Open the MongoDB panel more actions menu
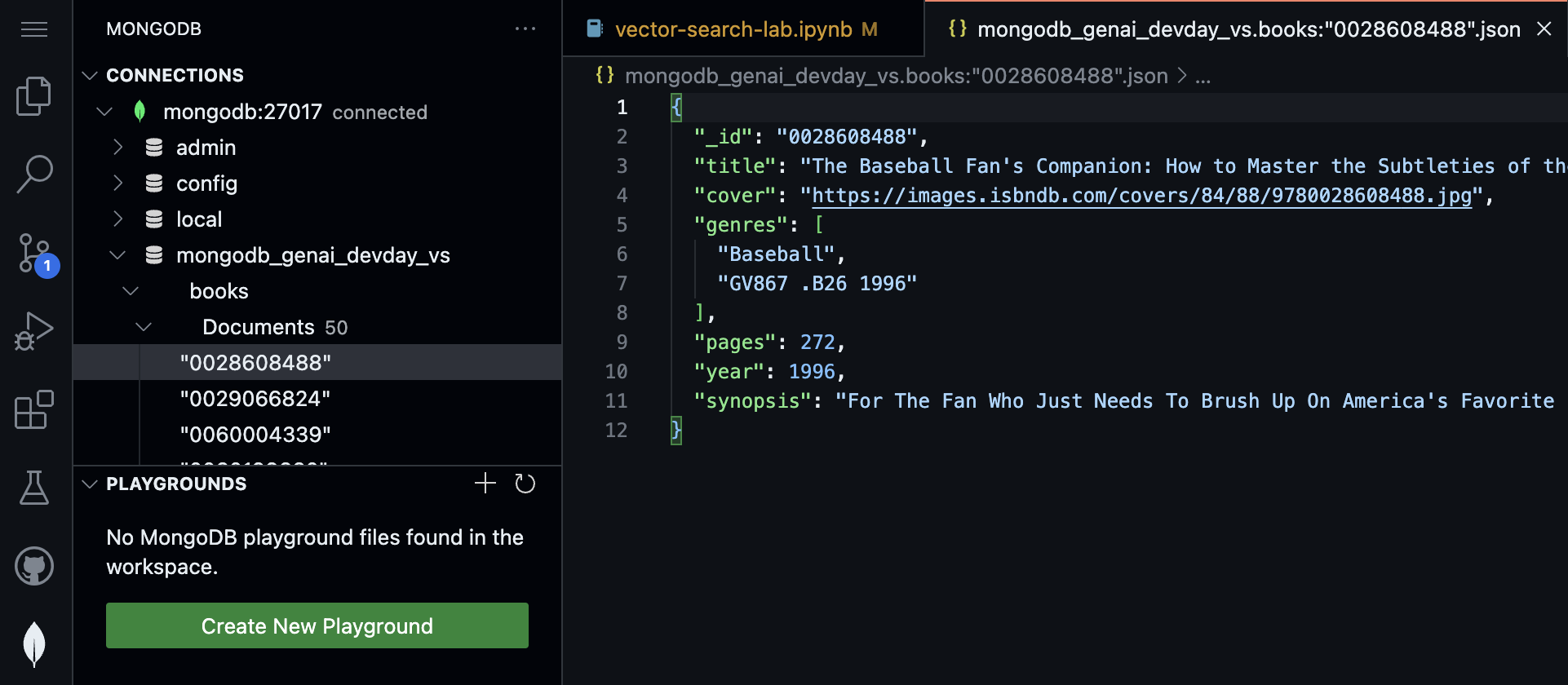The width and height of the screenshot is (1568, 685). click(x=525, y=29)
